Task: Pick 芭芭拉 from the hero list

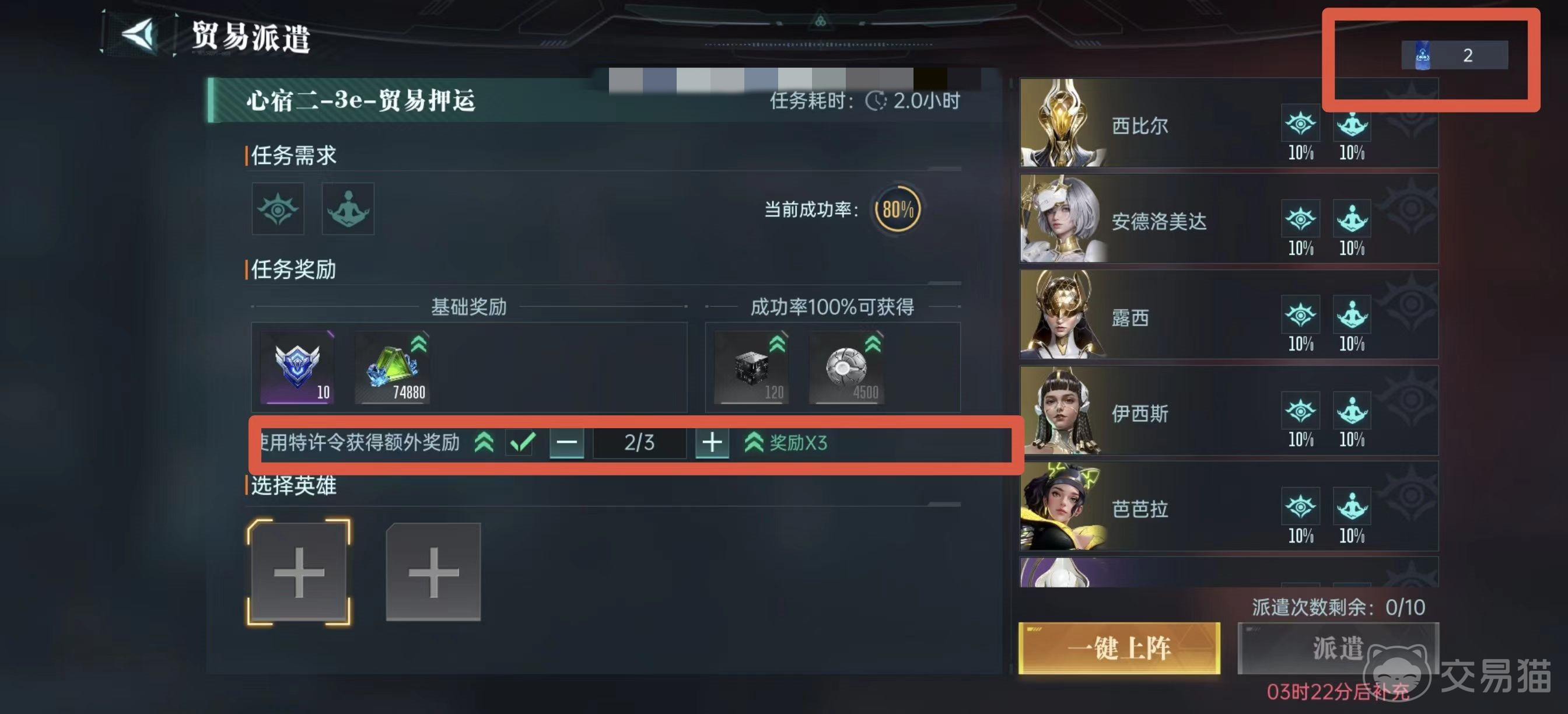Action: 1229,506
